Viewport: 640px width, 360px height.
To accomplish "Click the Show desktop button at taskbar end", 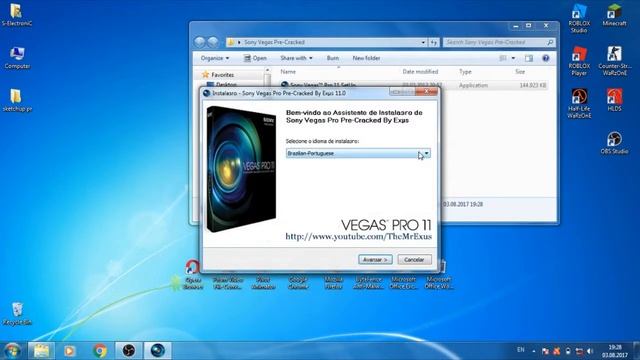I will click(637, 351).
